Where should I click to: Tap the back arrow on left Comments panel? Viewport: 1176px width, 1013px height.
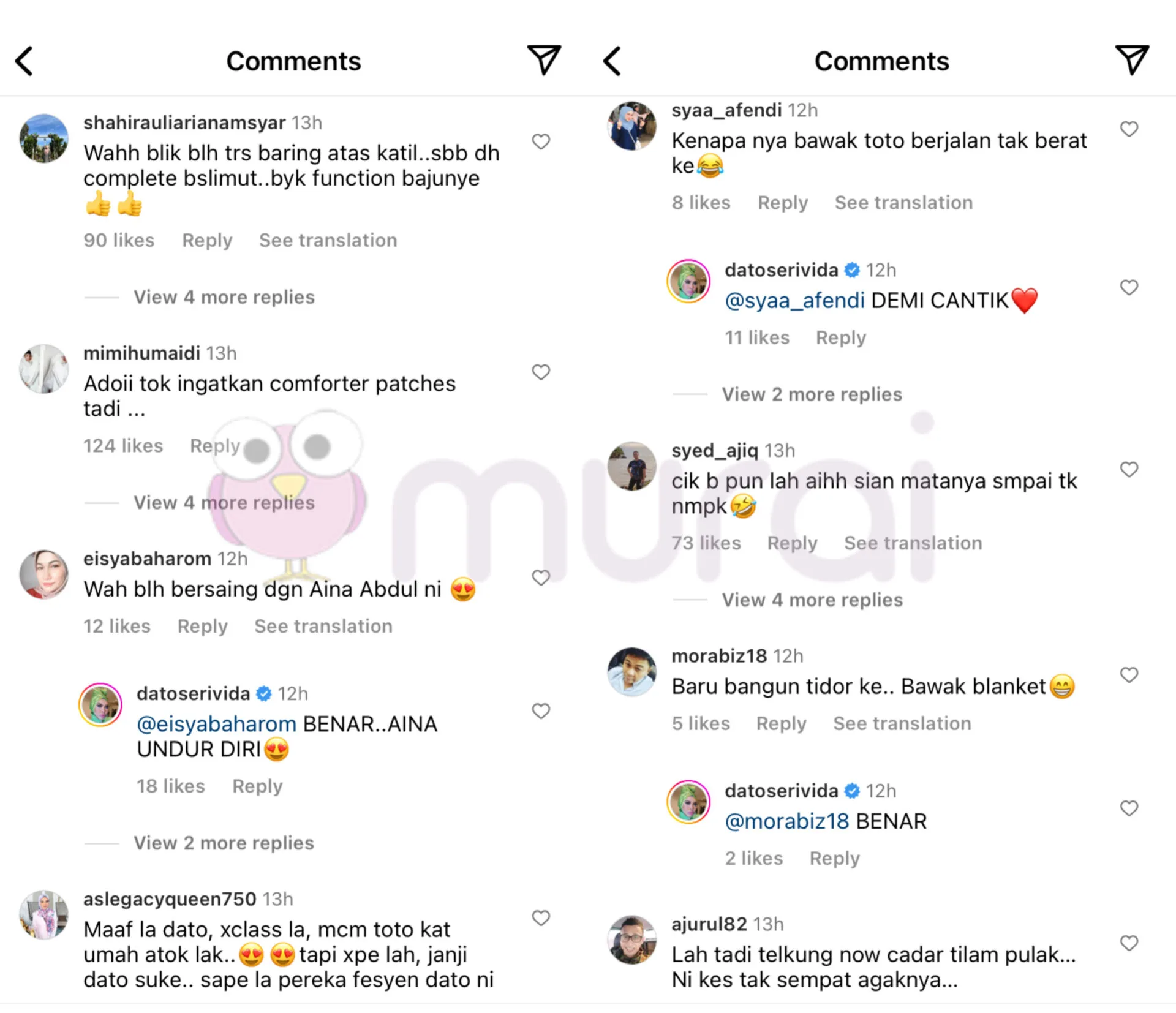[24, 61]
